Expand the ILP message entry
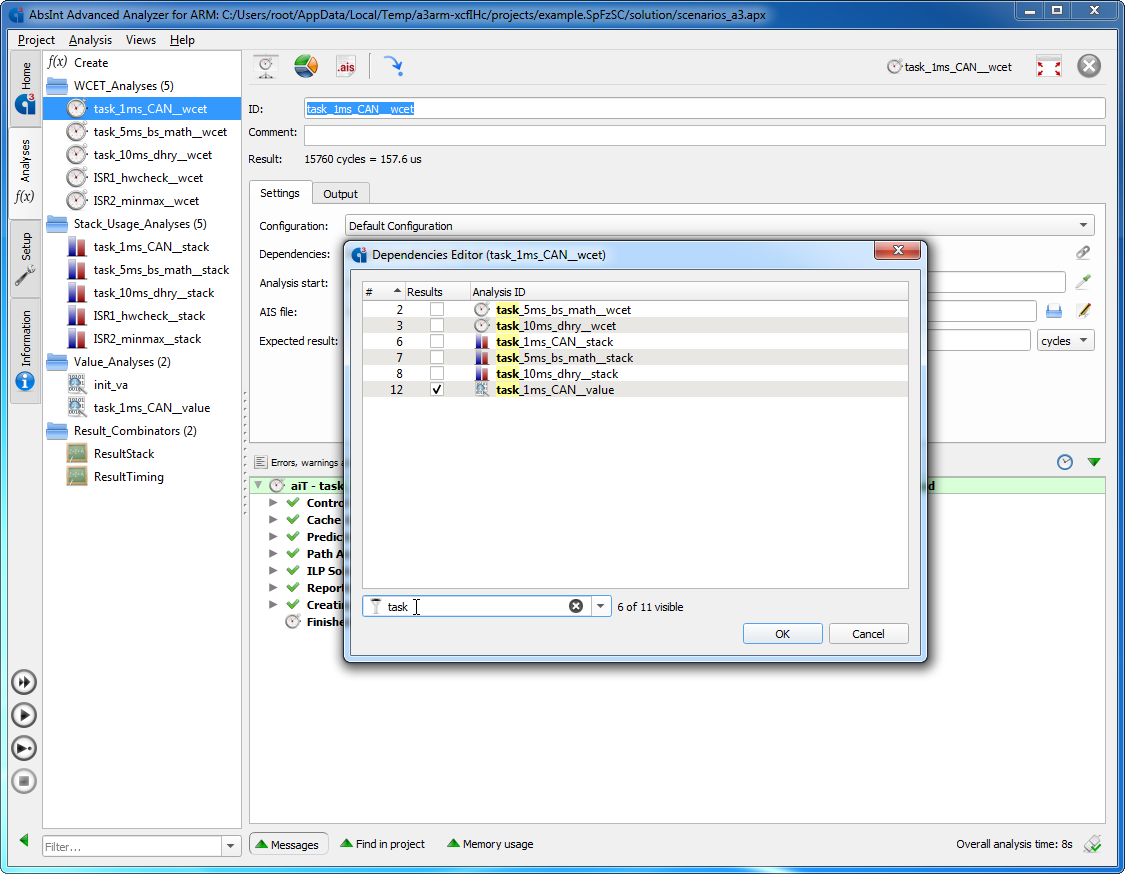 tap(273, 570)
